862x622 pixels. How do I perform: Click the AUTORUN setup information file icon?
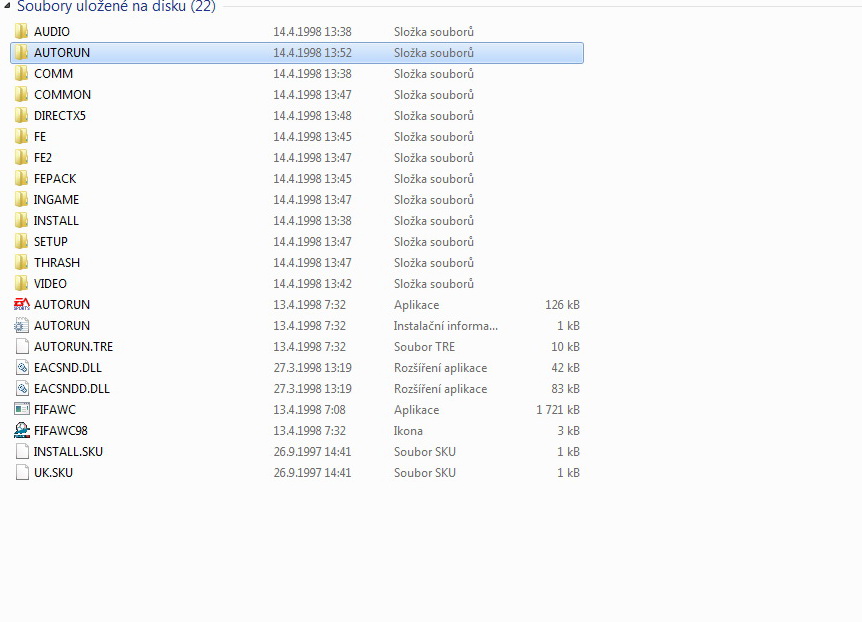point(21,326)
